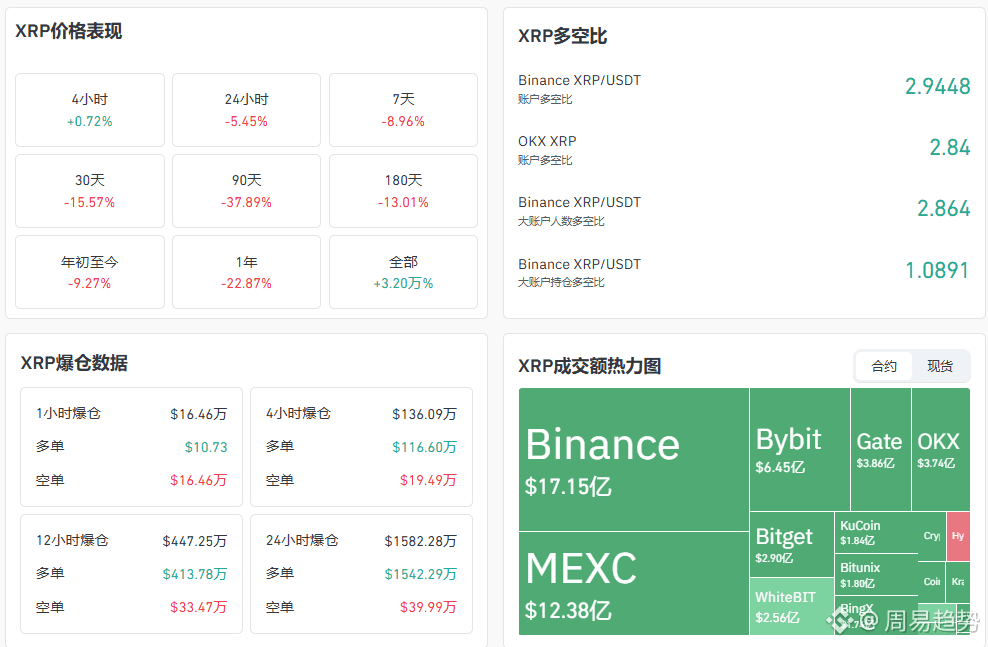Open the 24小时 price change card

[246, 110]
